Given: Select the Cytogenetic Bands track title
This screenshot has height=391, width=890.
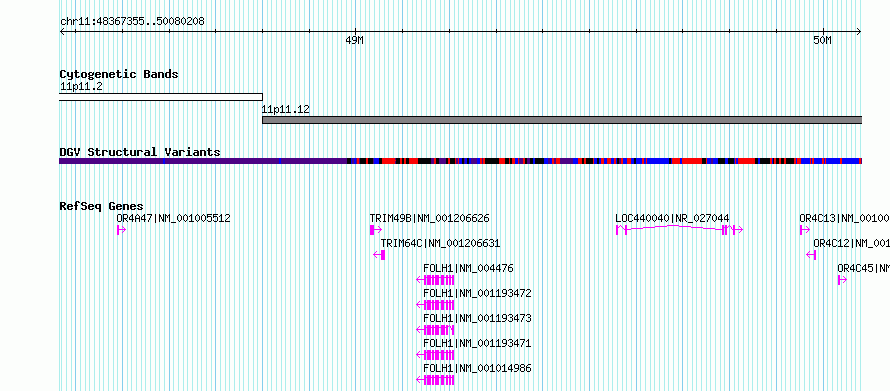Looking at the screenshot, I should coord(119,74).
